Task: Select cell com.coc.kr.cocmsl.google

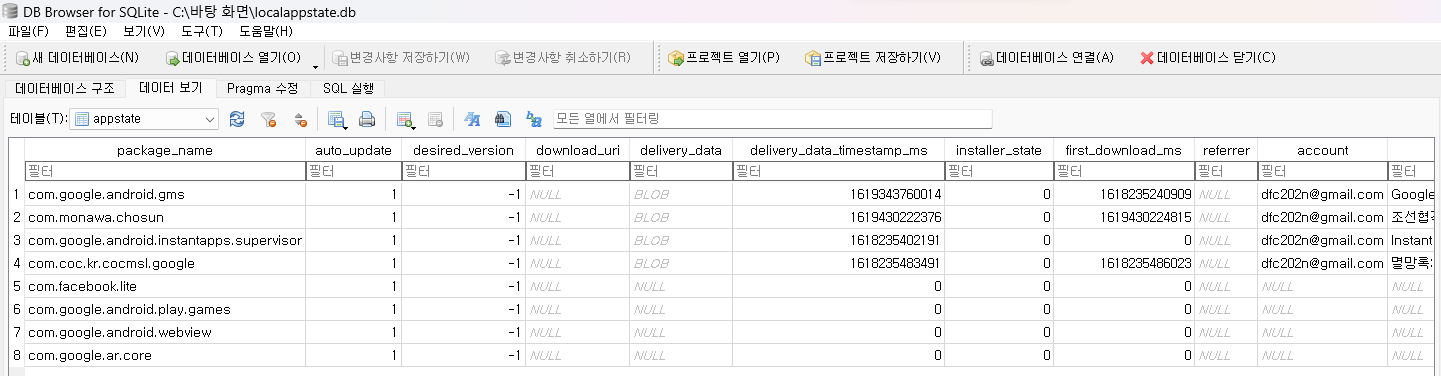Action: click(164, 263)
